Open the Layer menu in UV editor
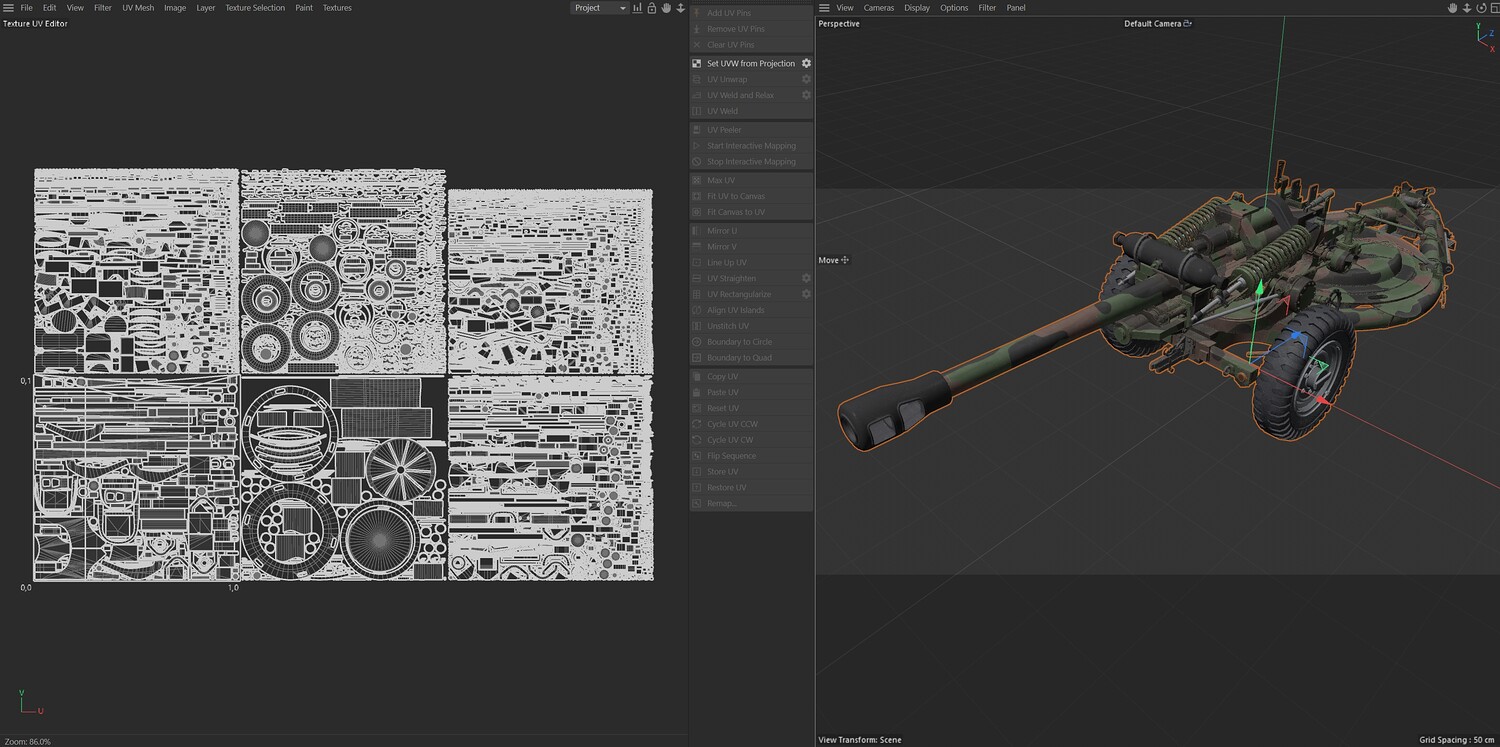The image size is (1500, 747). (x=206, y=8)
